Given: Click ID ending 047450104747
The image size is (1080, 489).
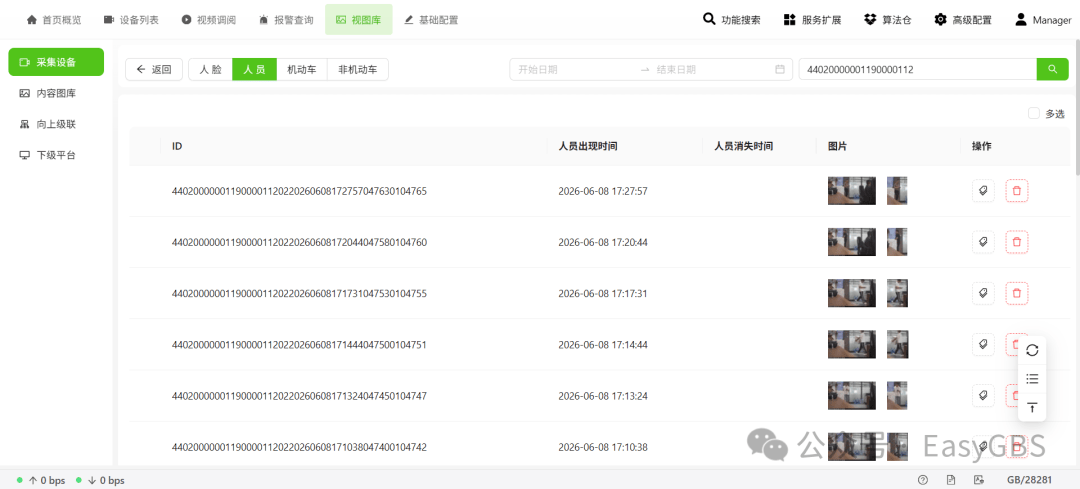Looking at the screenshot, I should pyautogui.click(x=300, y=396).
